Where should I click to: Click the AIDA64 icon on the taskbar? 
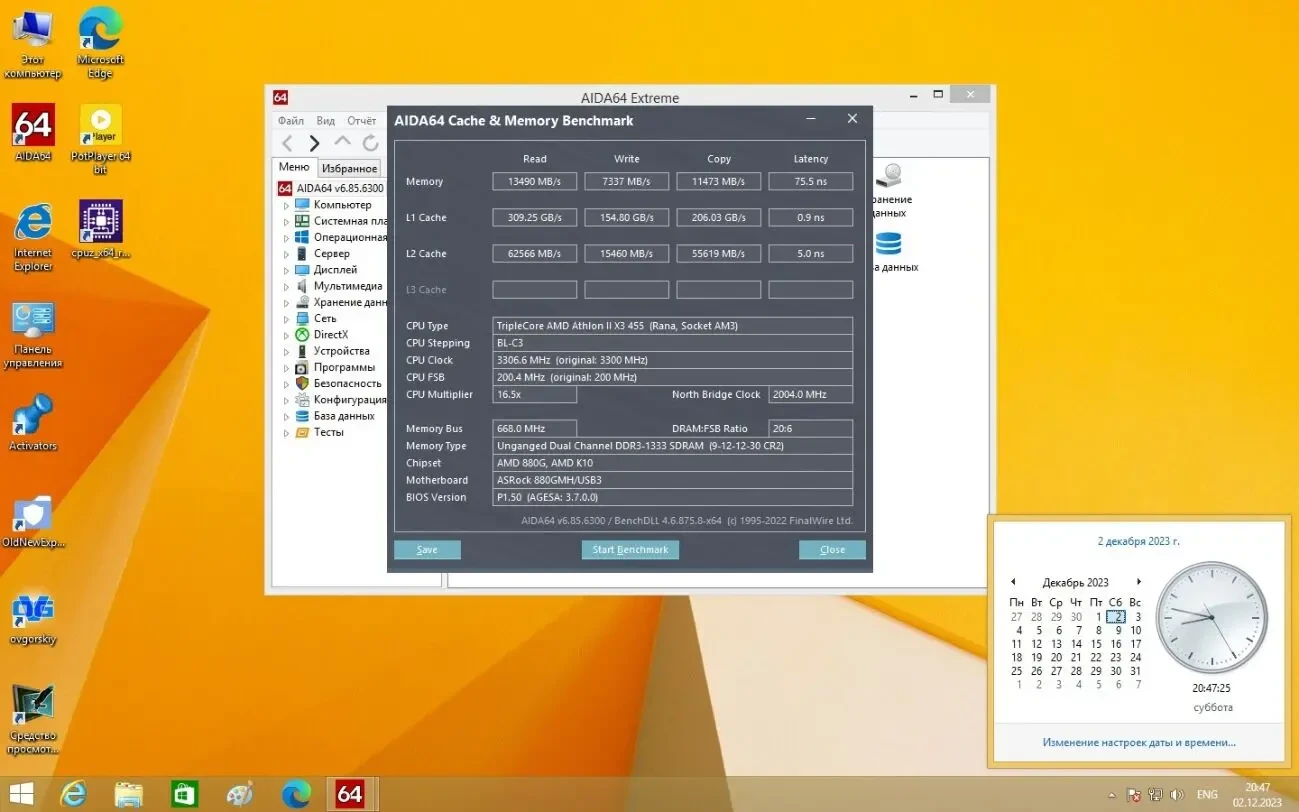click(350, 793)
